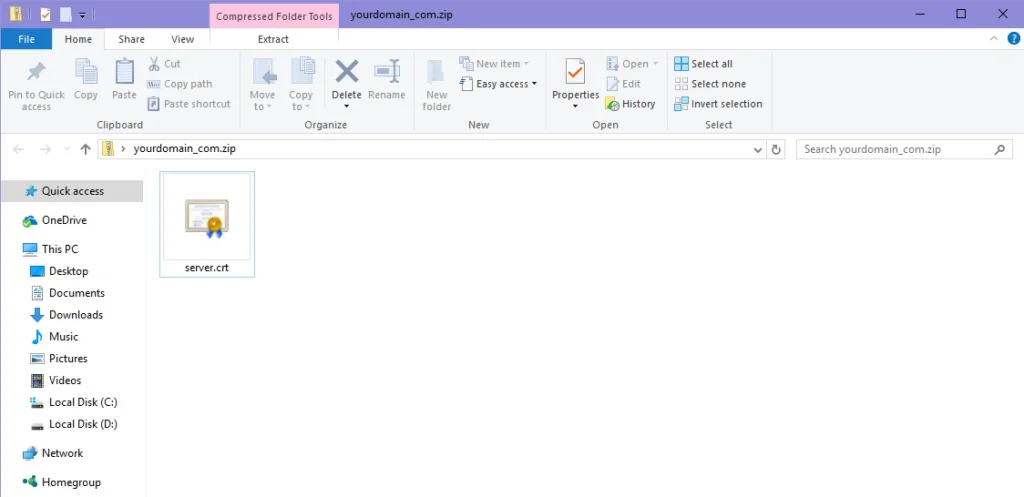Click the Up arrow navigation button

[85, 149]
